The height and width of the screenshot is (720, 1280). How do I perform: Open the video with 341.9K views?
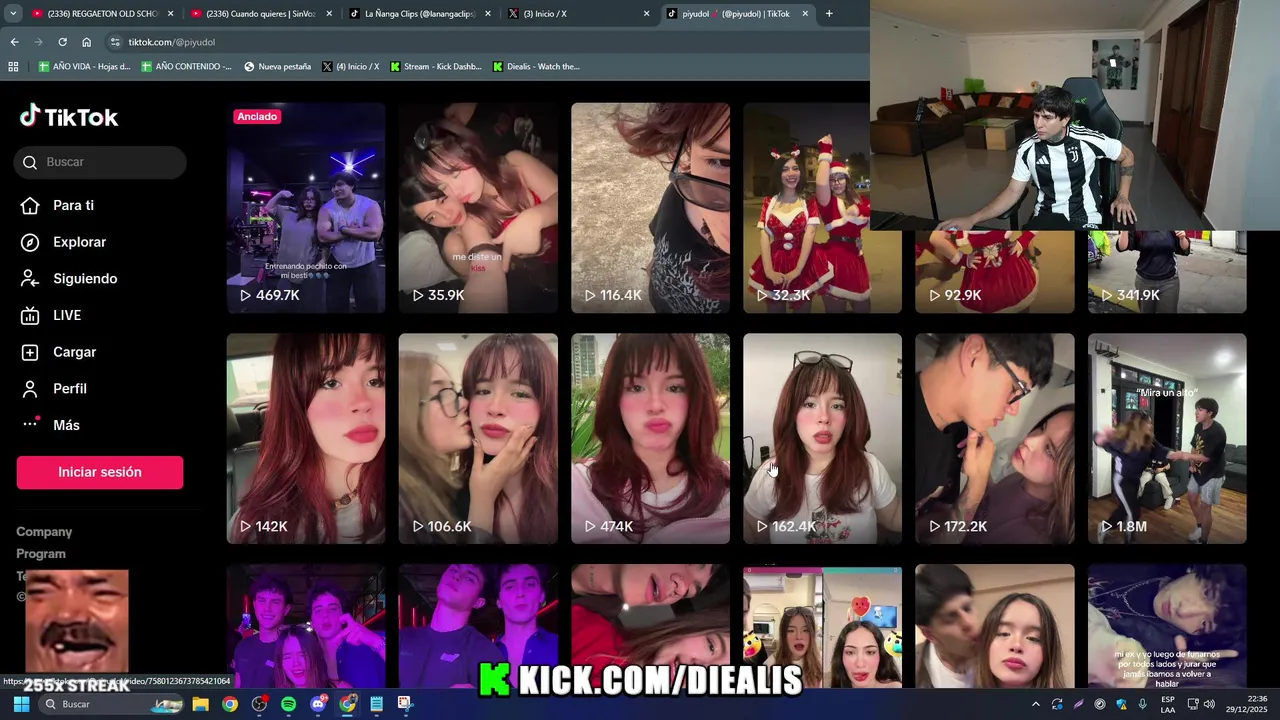[1167, 272]
